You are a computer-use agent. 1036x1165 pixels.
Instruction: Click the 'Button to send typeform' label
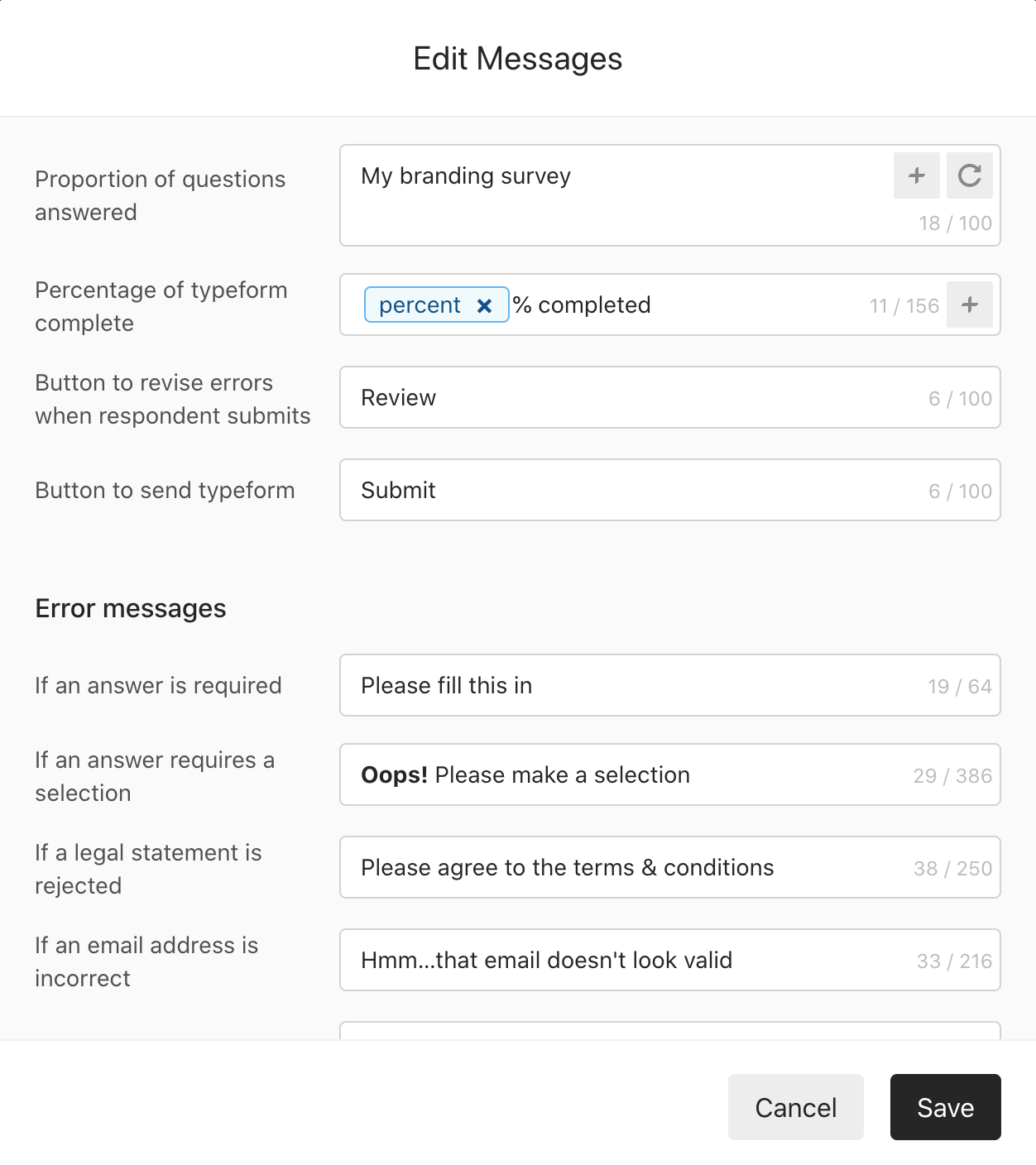point(165,490)
